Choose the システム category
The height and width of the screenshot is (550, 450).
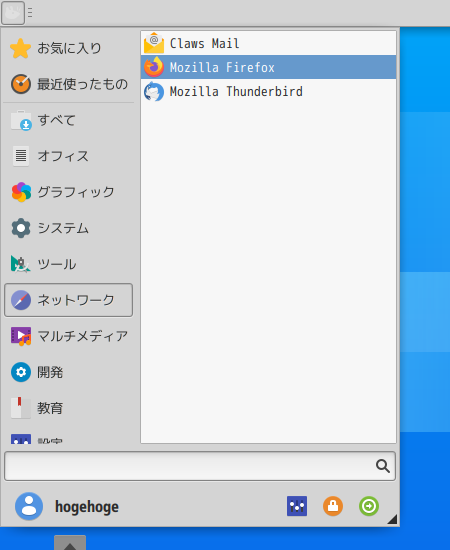point(68,228)
